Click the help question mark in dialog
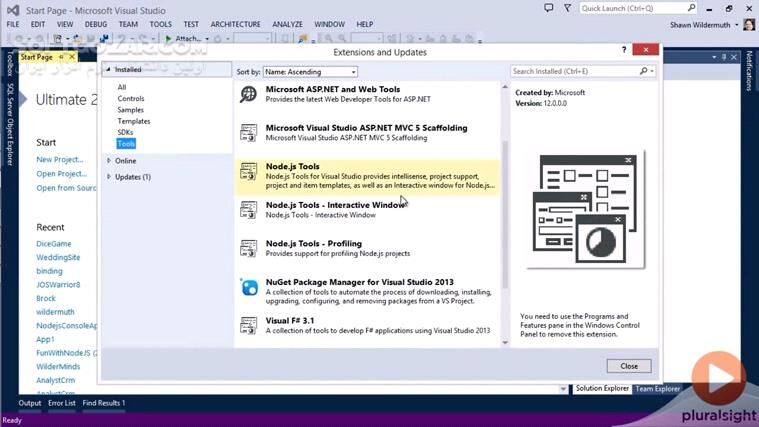This screenshot has height=427, width=759. point(625,50)
